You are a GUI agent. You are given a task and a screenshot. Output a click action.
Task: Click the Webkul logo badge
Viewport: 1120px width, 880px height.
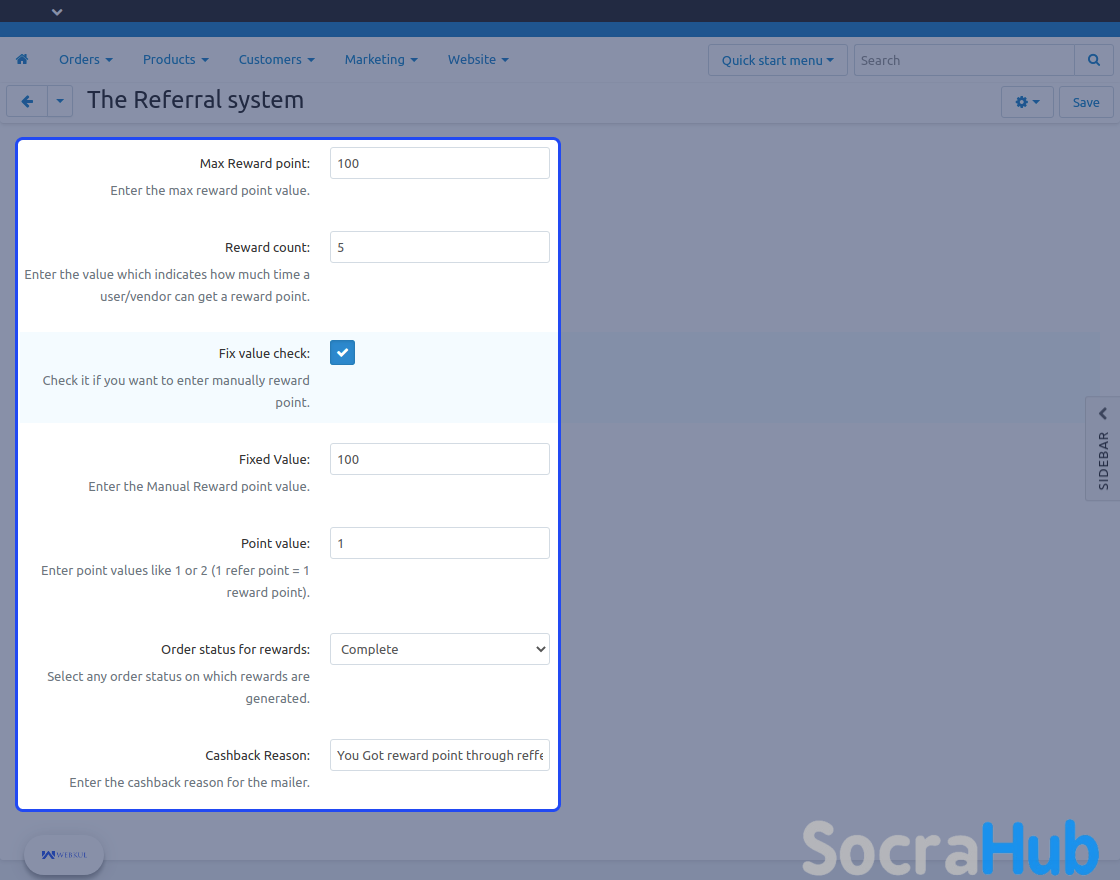click(x=64, y=855)
